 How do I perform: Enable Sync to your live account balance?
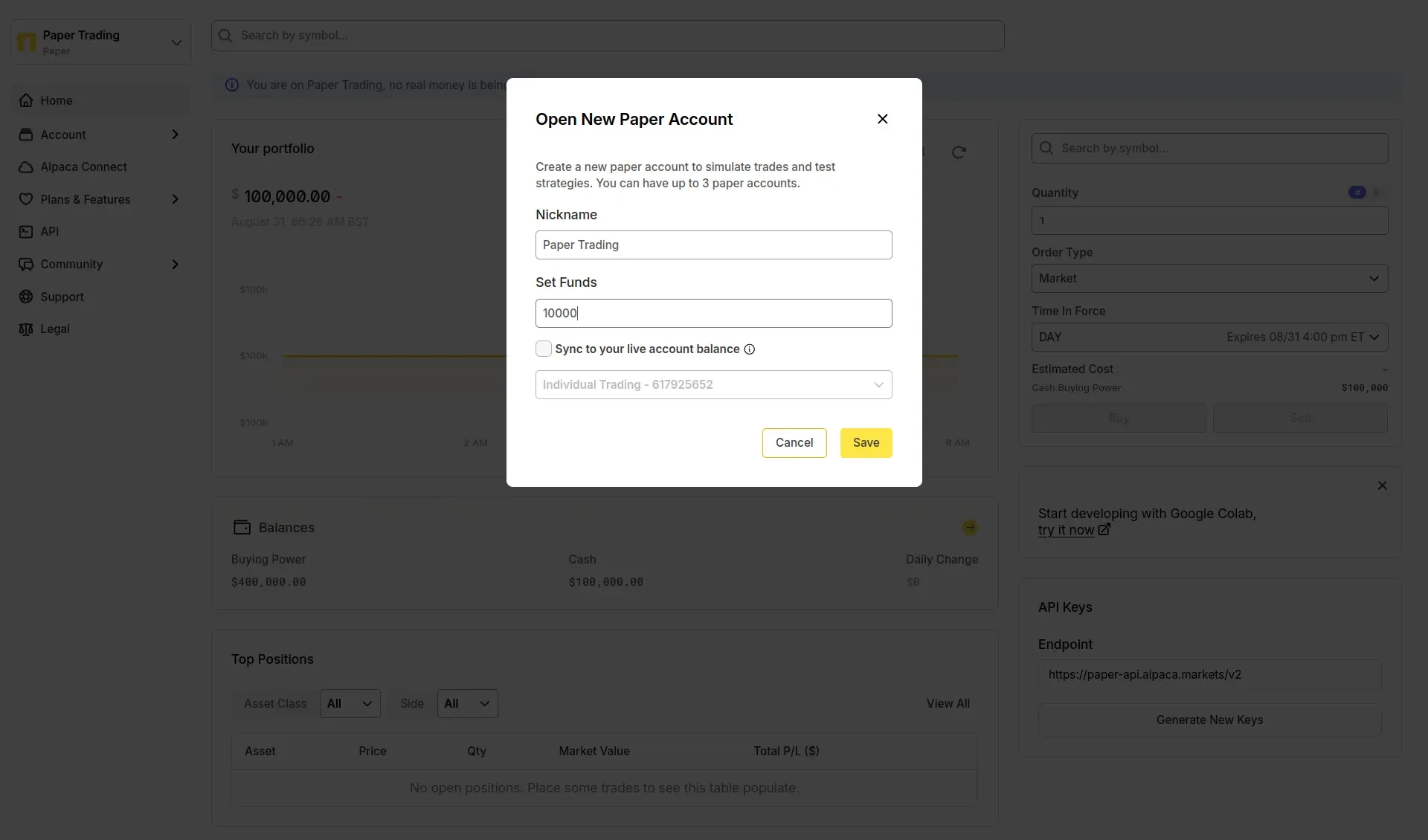tap(544, 349)
